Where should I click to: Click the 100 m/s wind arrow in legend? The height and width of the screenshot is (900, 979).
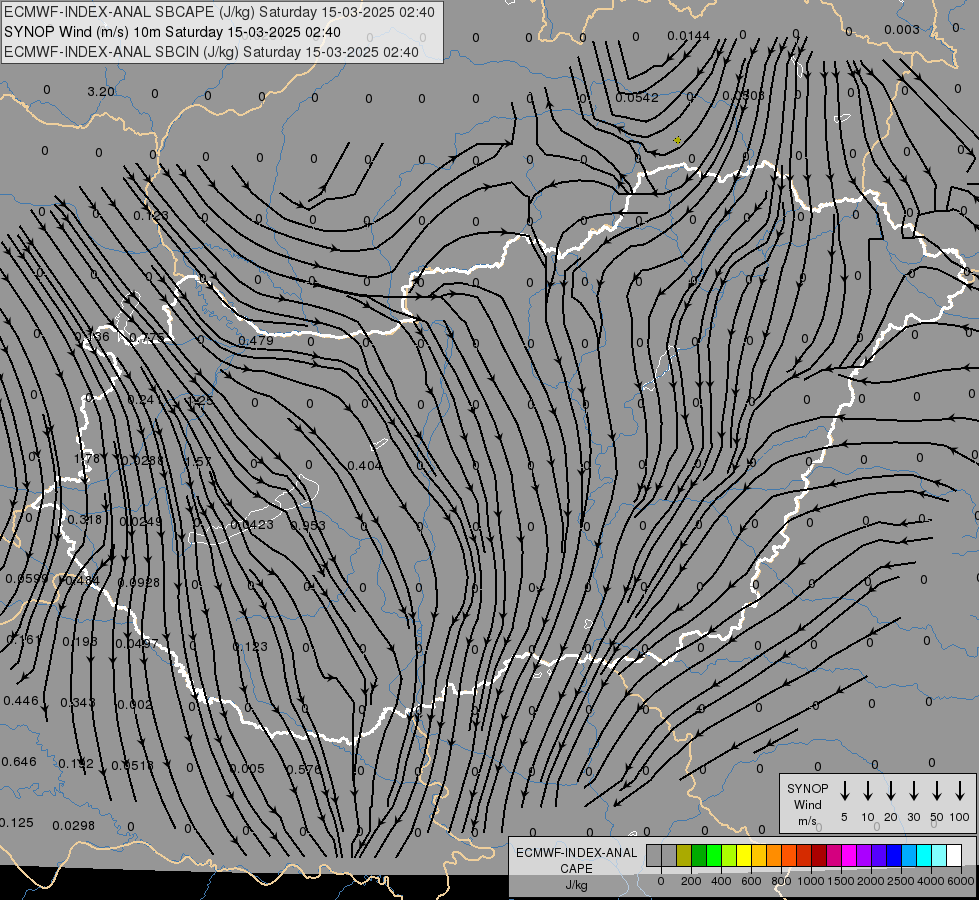pos(960,791)
